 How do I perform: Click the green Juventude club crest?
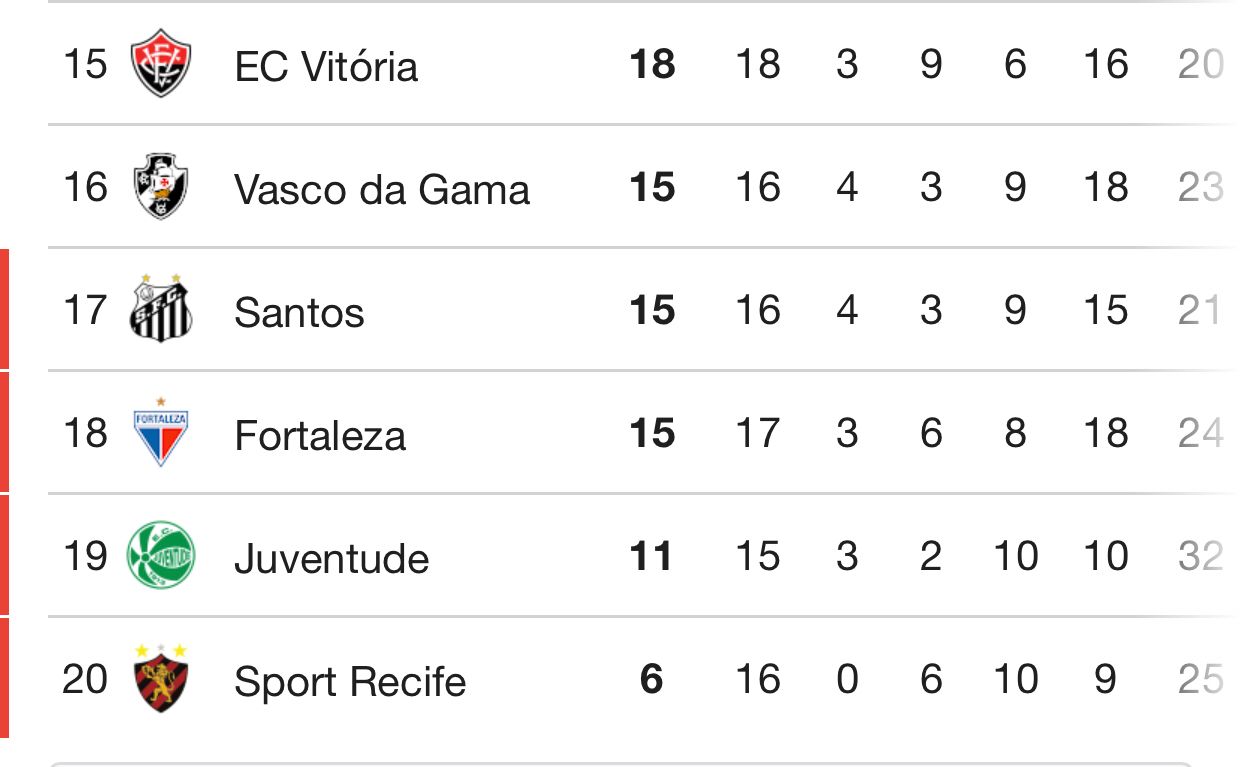161,556
